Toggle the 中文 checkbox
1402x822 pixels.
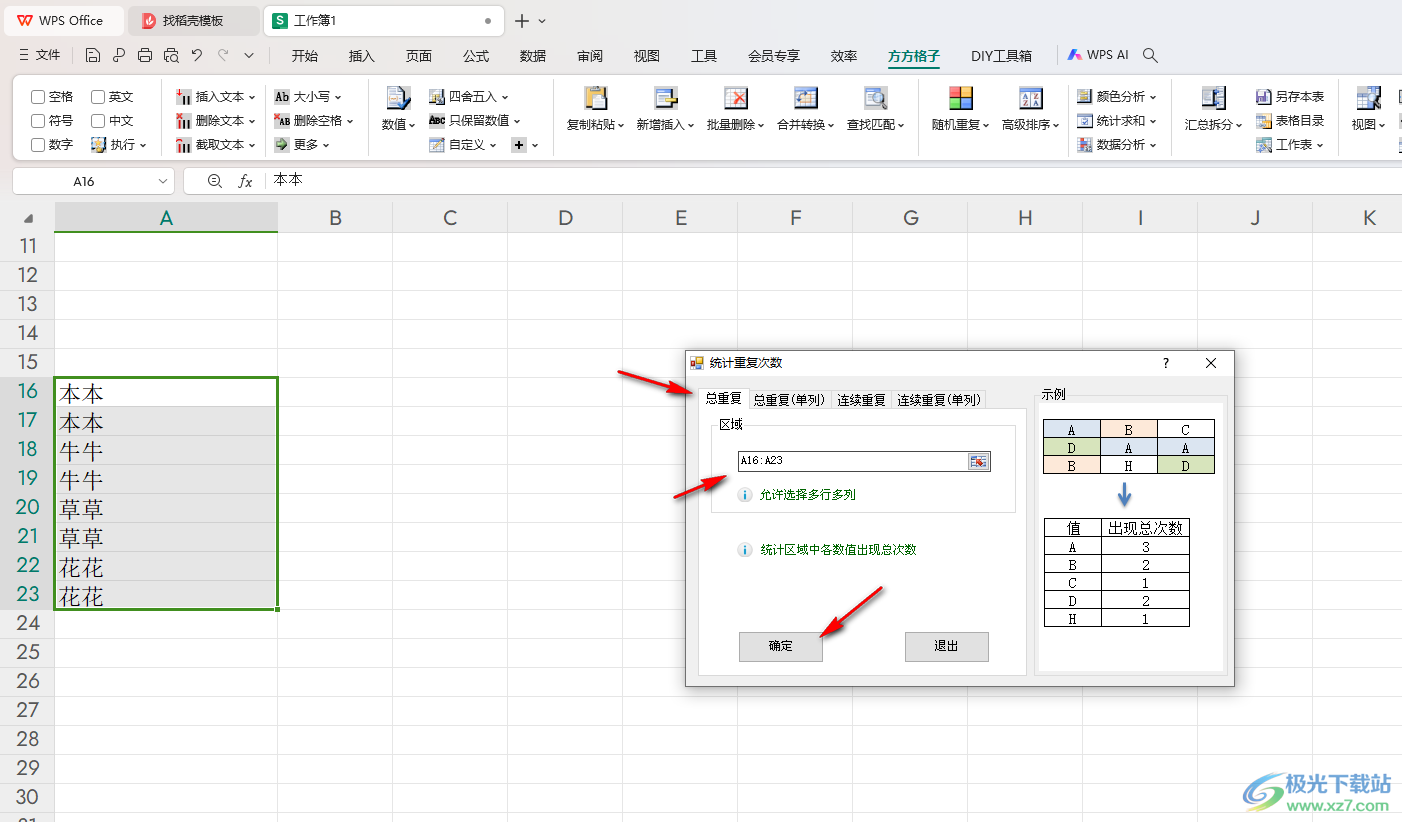click(98, 121)
